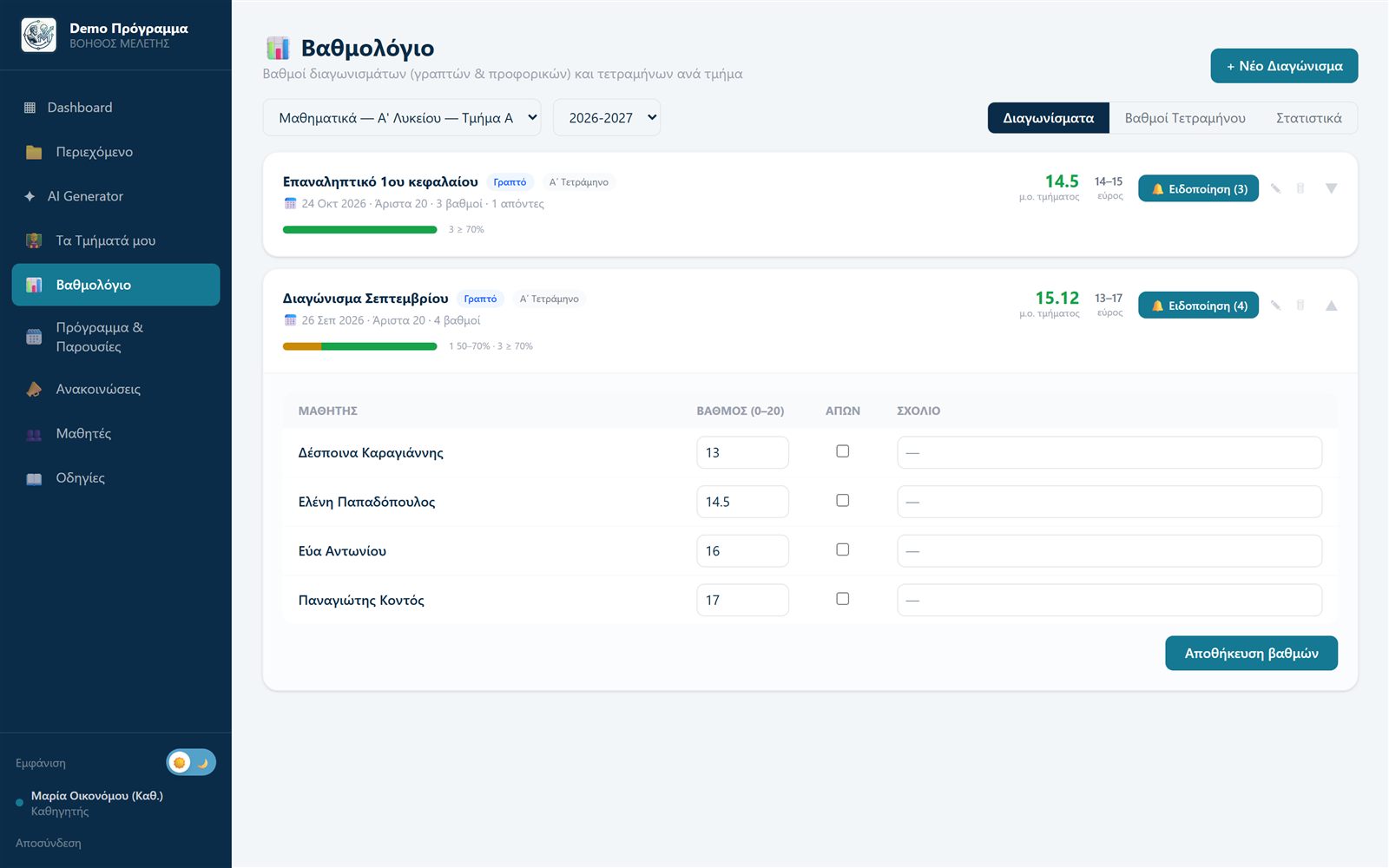Open the 2026-2027 school year dropdown

point(607,118)
